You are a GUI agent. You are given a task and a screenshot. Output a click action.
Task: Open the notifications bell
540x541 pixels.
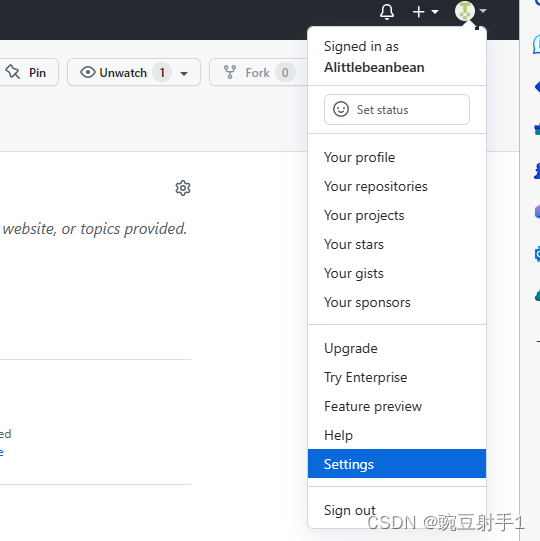386,12
